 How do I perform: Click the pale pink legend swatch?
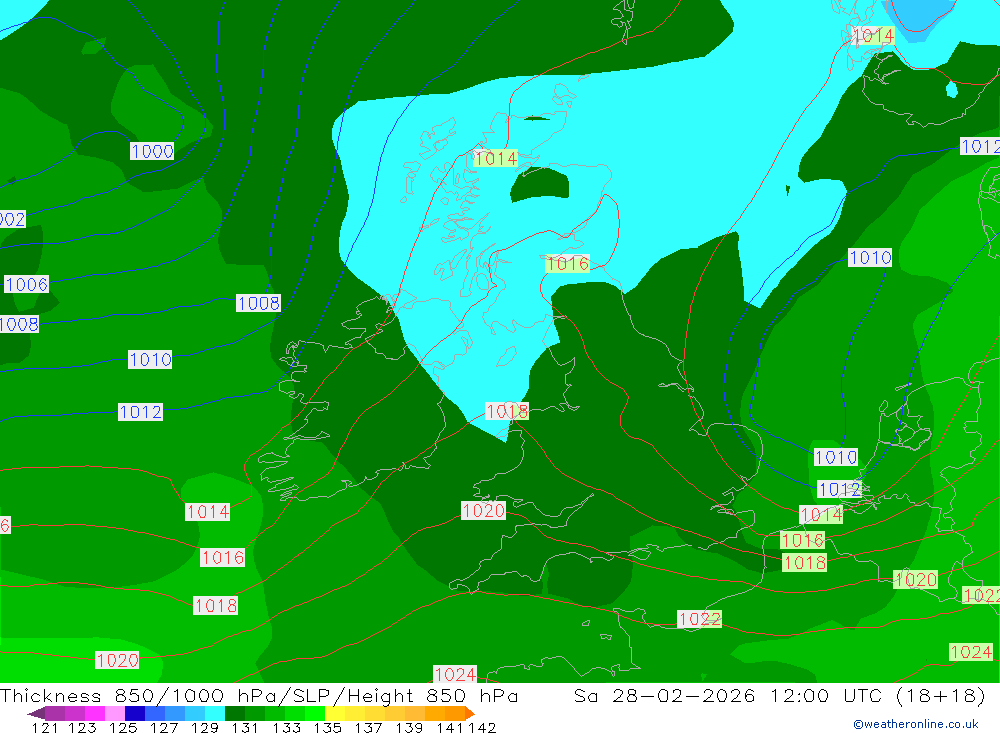tap(115, 713)
